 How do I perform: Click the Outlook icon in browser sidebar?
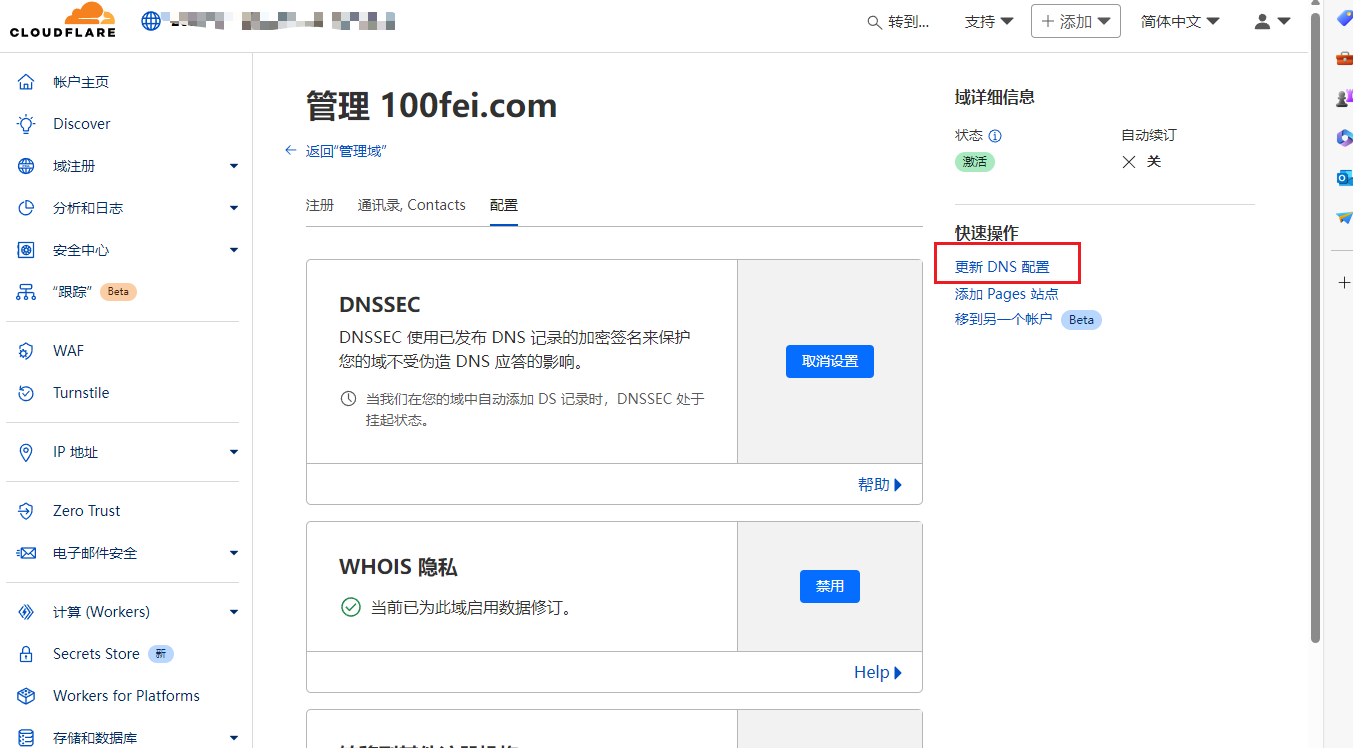[1344, 177]
